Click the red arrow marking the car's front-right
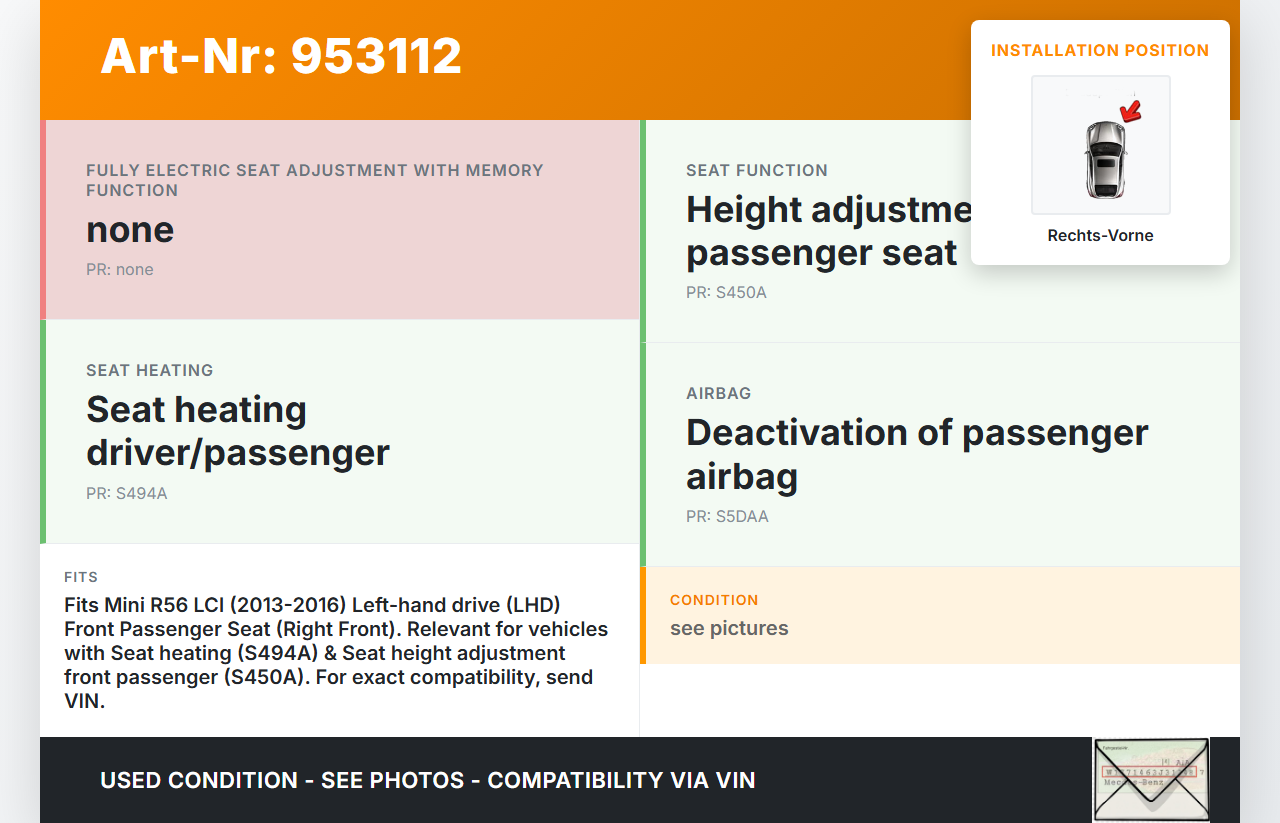The width and height of the screenshot is (1280, 823). (x=1131, y=110)
